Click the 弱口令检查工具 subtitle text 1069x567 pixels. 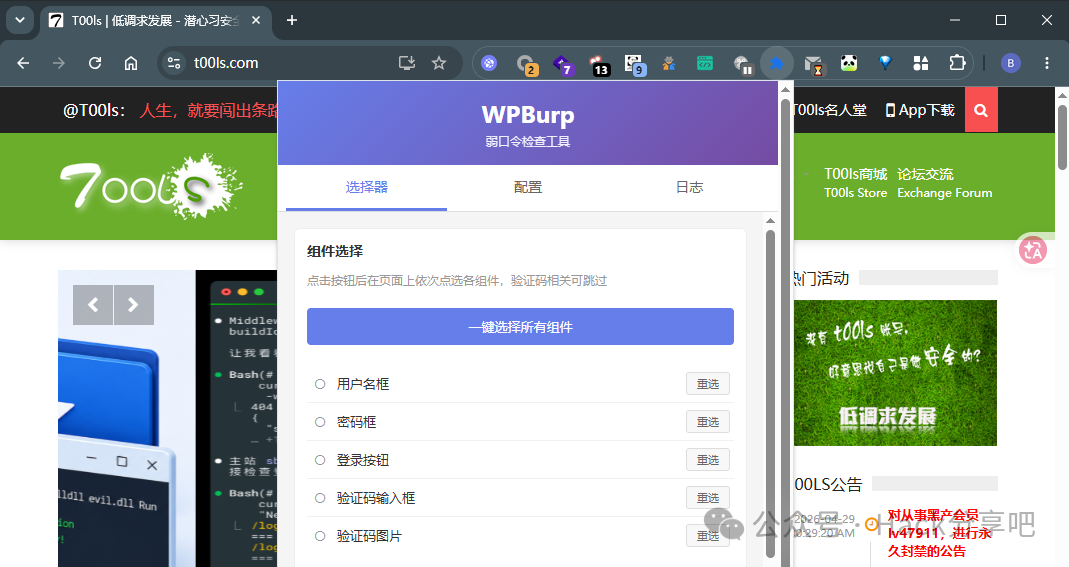click(528, 142)
